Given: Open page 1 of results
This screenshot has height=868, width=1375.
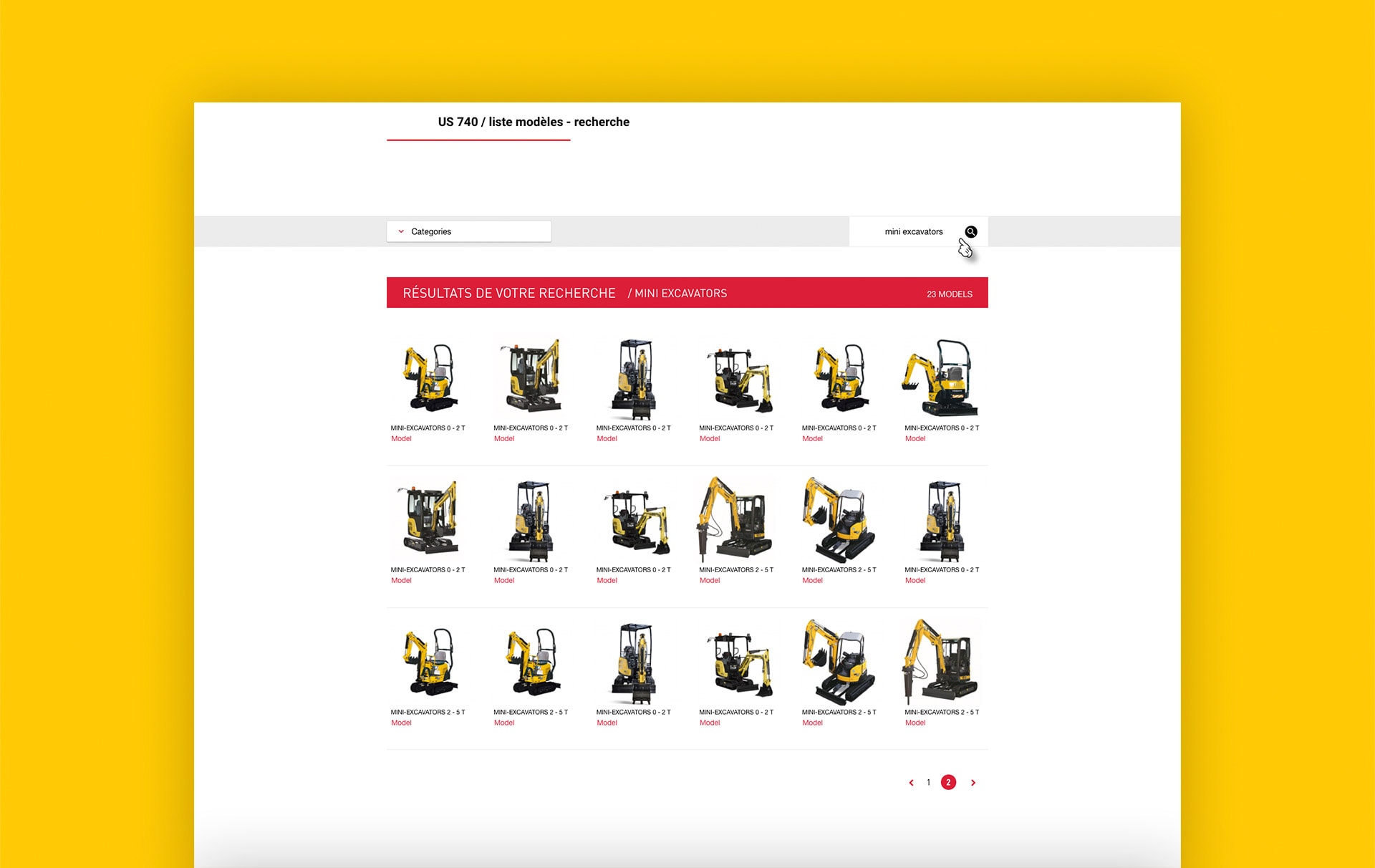Looking at the screenshot, I should click(x=929, y=782).
